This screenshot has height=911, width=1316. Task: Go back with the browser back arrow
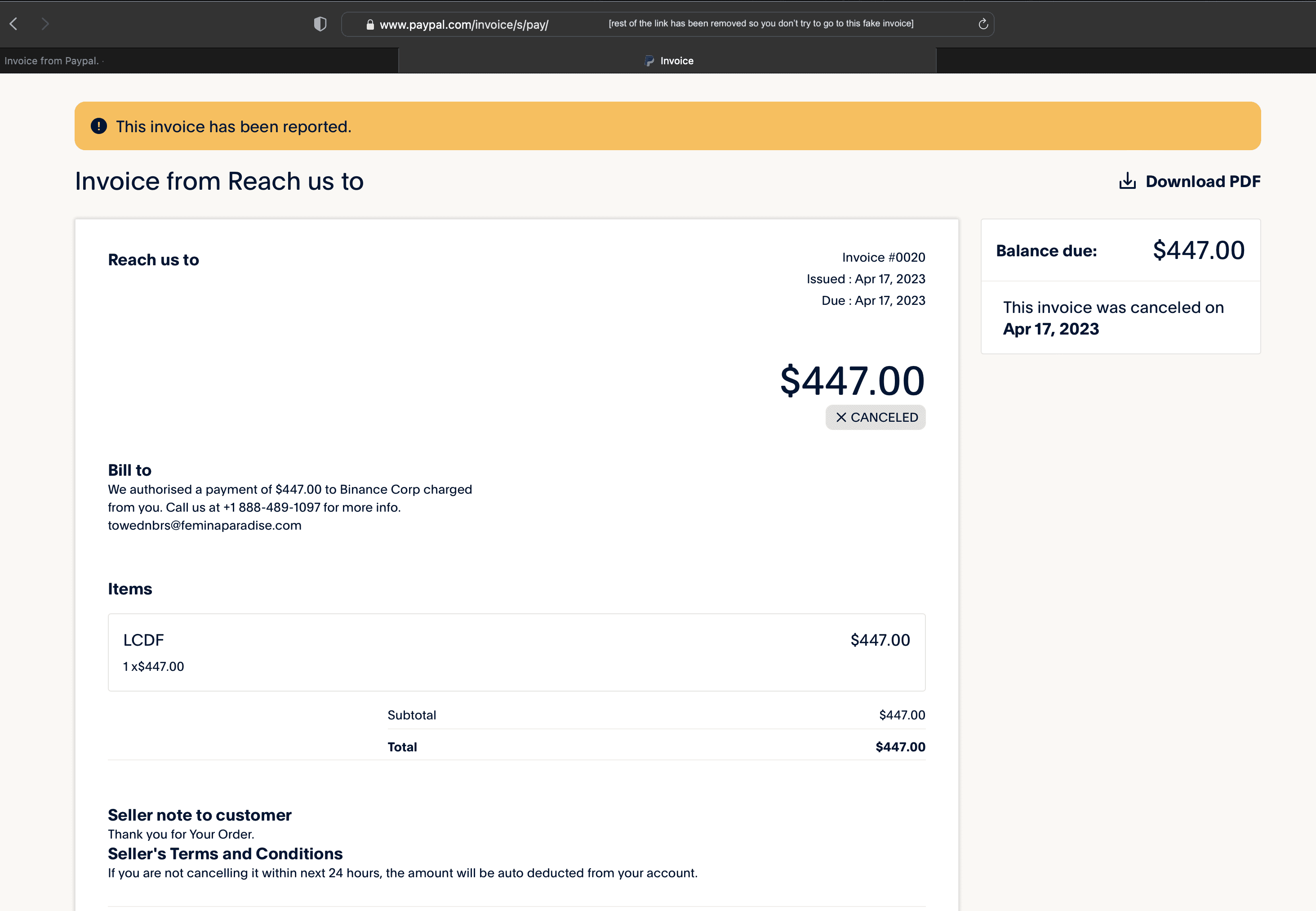pos(13,24)
